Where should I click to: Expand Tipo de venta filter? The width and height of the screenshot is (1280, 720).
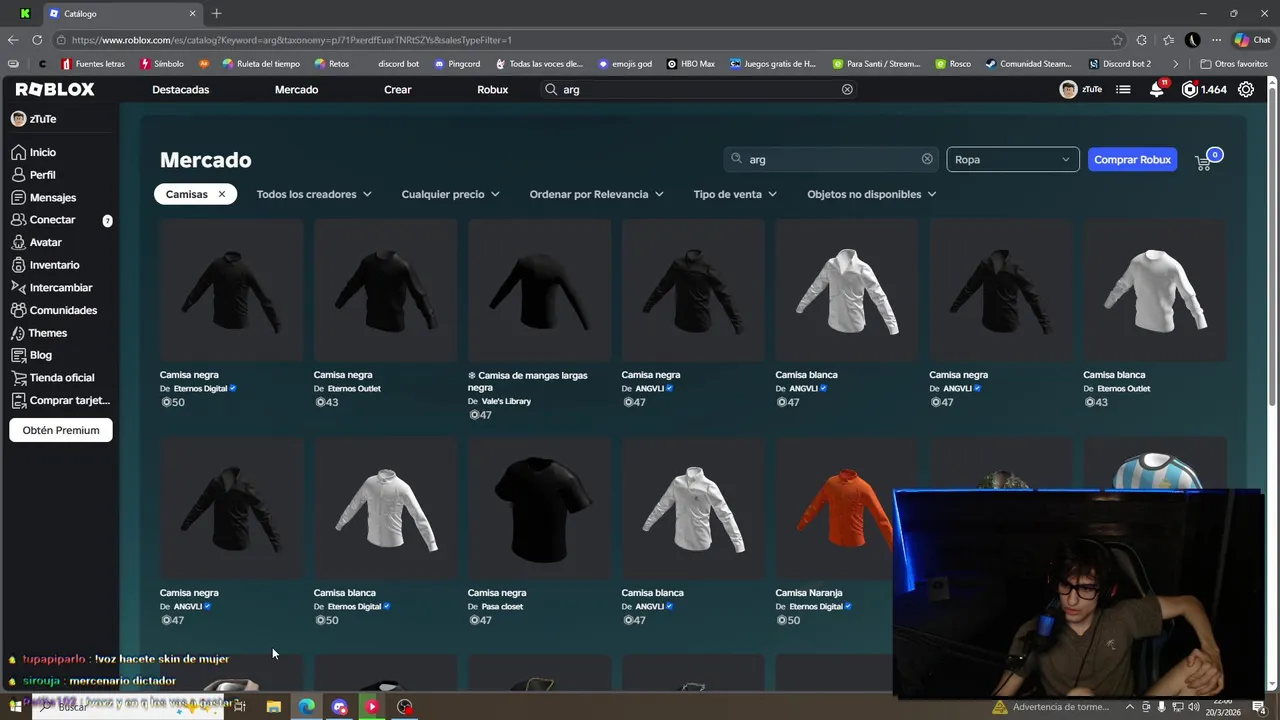pyautogui.click(x=735, y=194)
